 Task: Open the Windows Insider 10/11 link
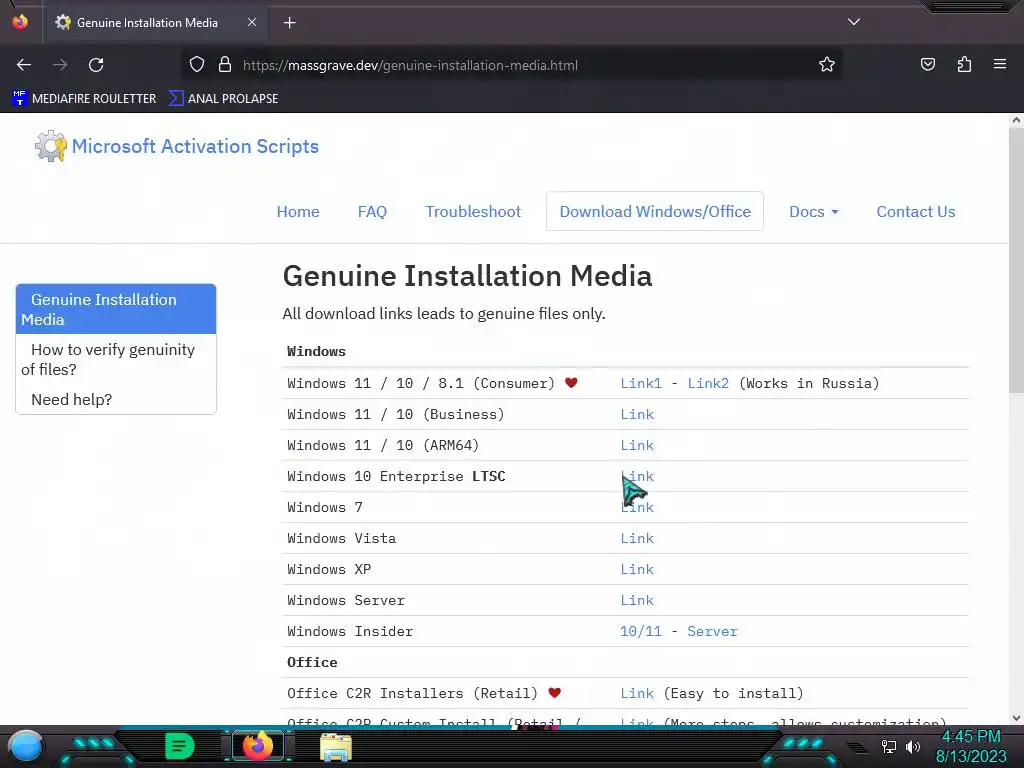tap(641, 632)
